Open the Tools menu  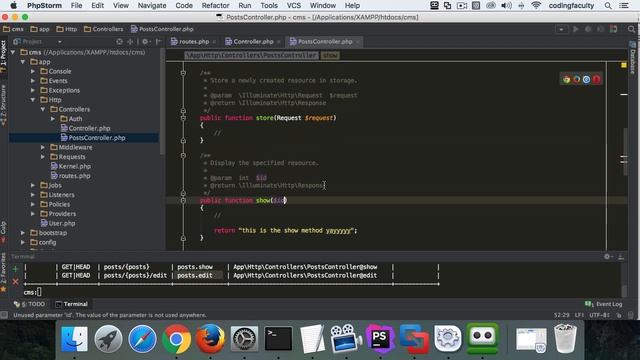click(269, 6)
